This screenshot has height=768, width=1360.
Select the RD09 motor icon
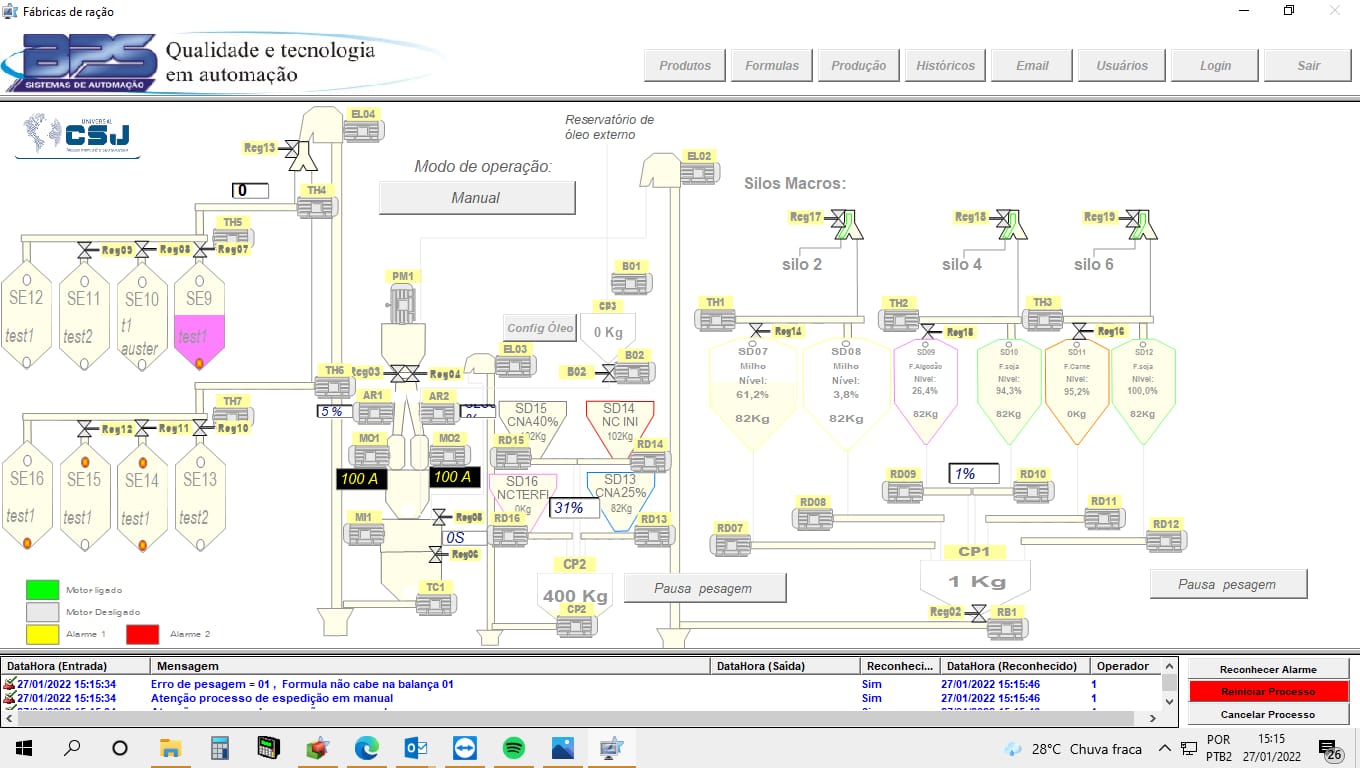902,491
